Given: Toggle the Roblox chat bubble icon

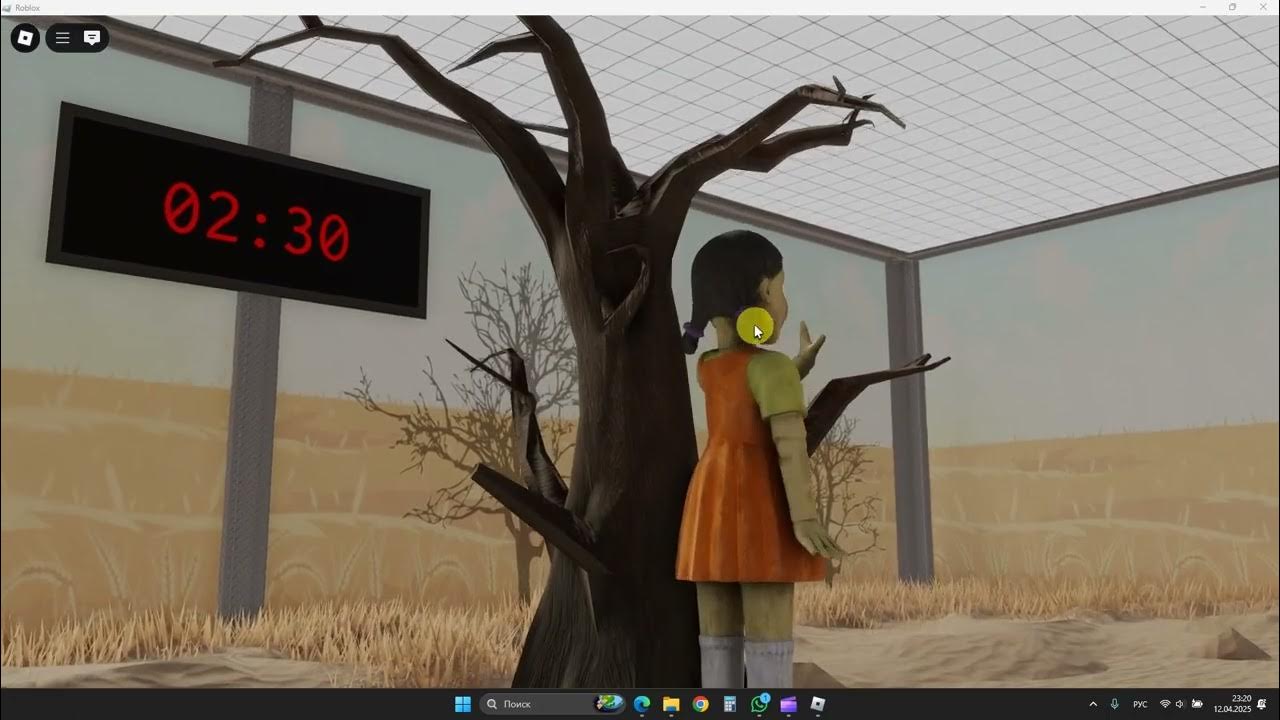Looking at the screenshot, I should click(x=92, y=38).
